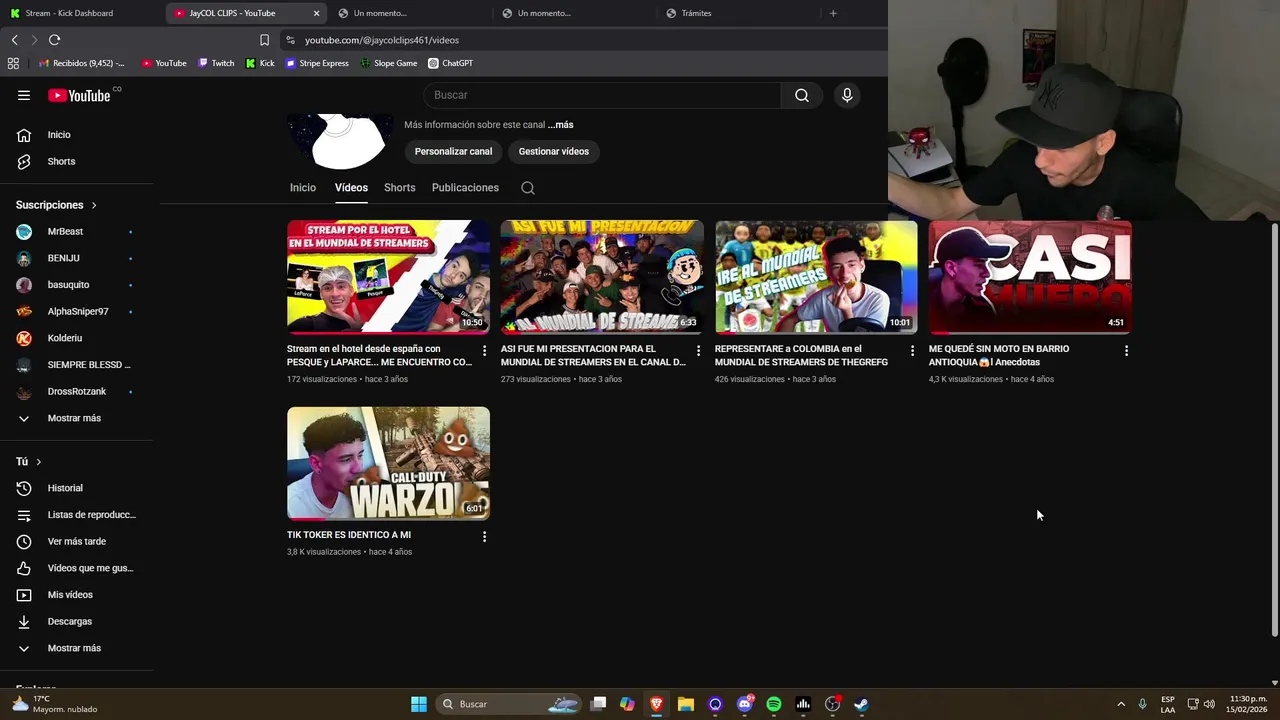Screen dimensions: 1280x720
Task: Open browser apps grid icon
Action: click(13, 63)
